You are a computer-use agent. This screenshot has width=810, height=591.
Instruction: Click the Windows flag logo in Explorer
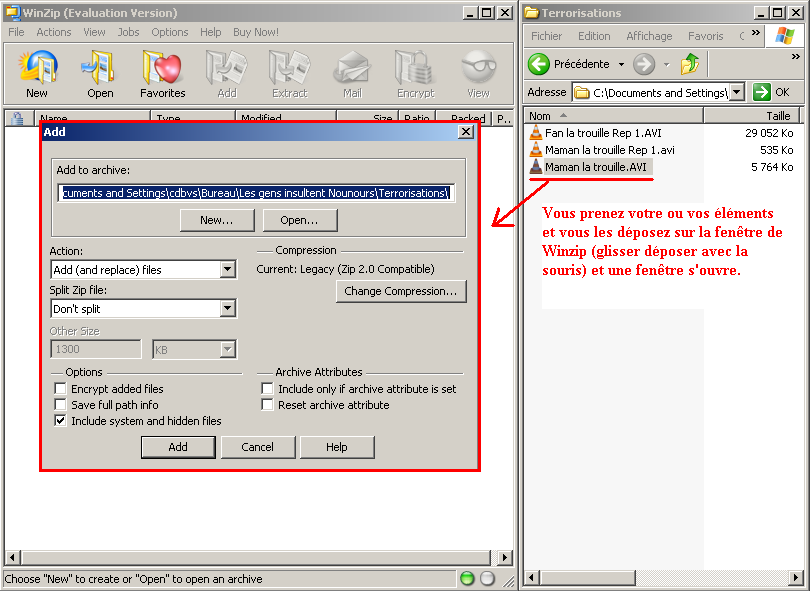click(x=785, y=36)
